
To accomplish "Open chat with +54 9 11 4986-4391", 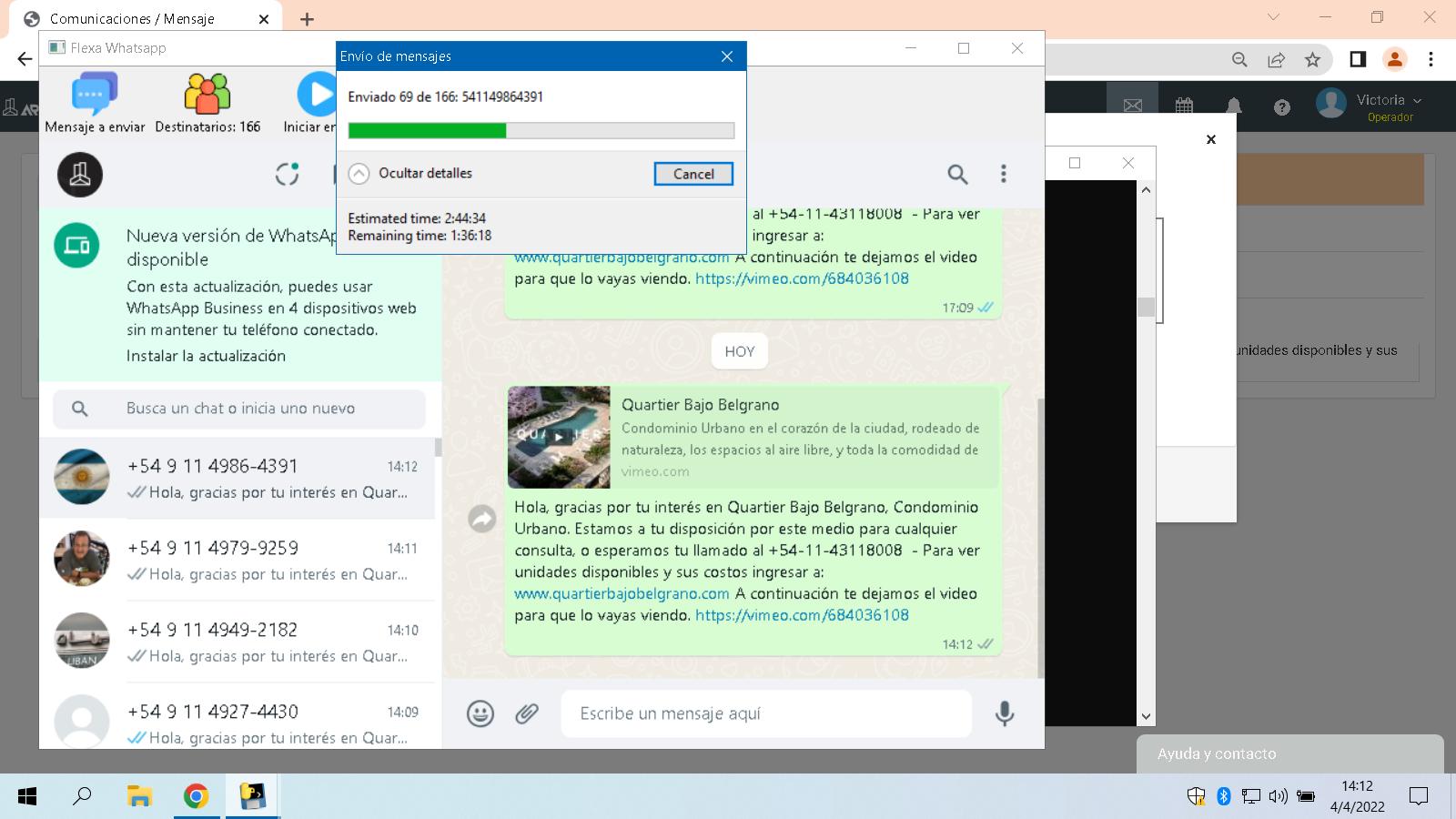I will point(237,479).
